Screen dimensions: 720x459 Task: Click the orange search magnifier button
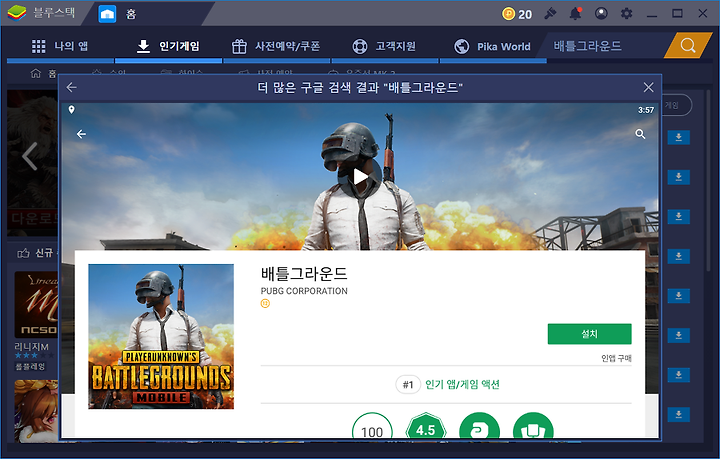(x=688, y=45)
